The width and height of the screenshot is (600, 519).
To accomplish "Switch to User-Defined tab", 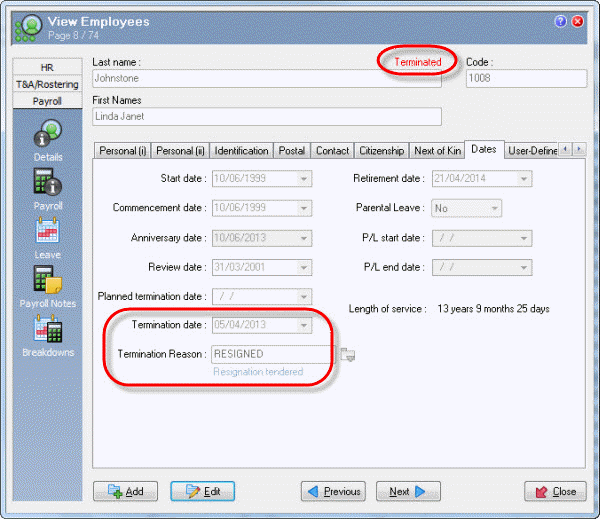I will click(x=532, y=151).
